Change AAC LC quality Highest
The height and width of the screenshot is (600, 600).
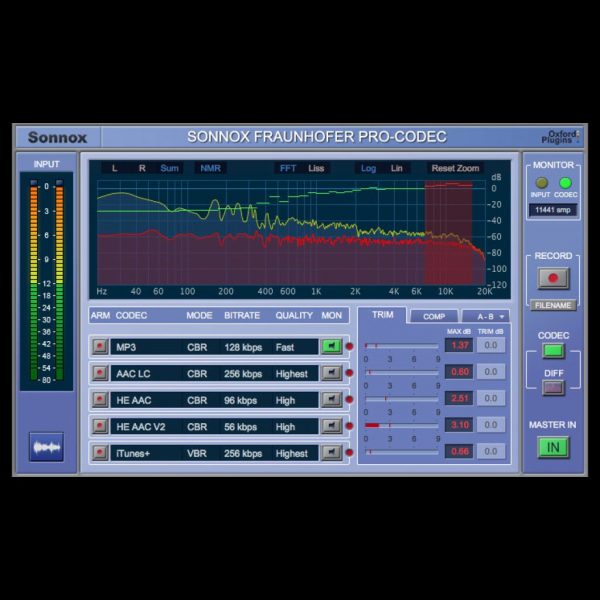(x=292, y=373)
